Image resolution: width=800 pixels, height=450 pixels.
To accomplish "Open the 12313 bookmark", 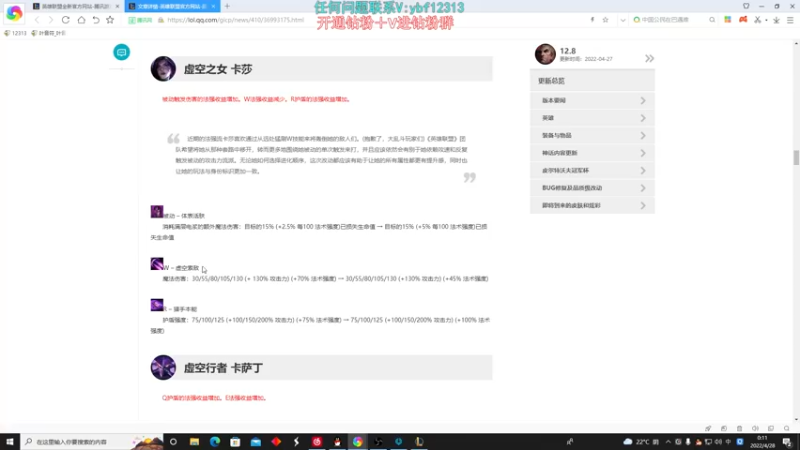I will point(15,33).
